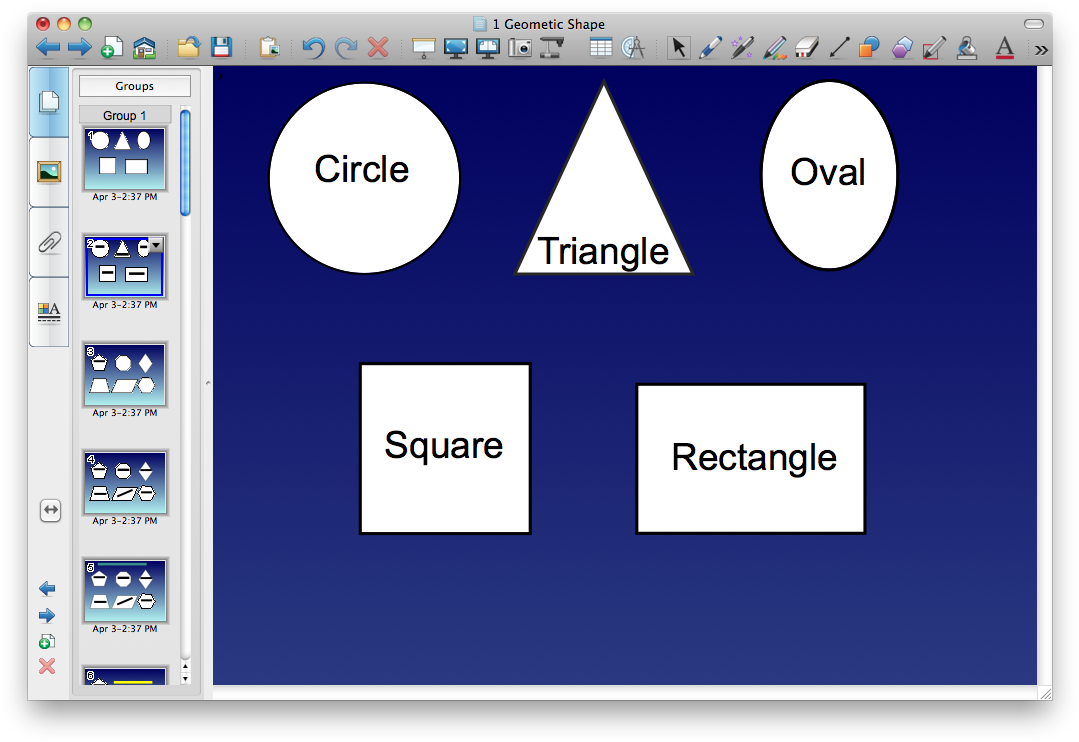The image size is (1079, 742).
Task: Capture the screen with the camera icon
Action: tap(521, 47)
